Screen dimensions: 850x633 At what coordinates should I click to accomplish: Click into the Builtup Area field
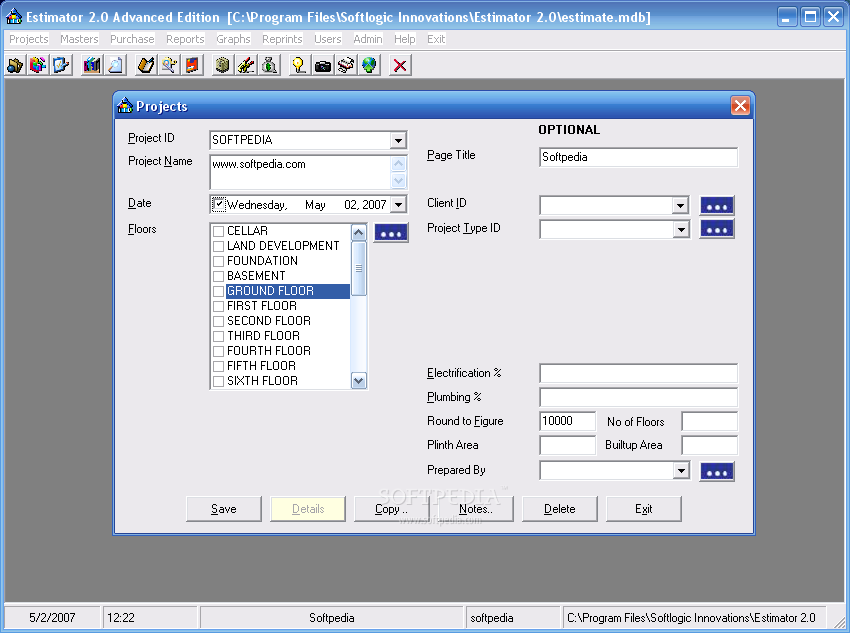tap(709, 445)
